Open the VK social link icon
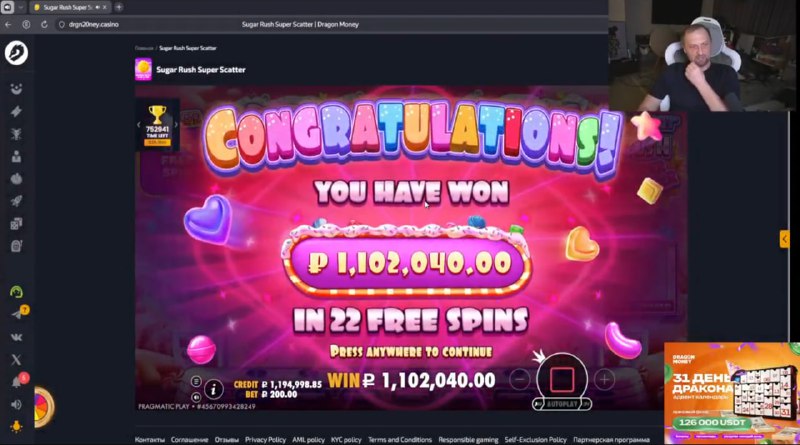 coord(16,337)
